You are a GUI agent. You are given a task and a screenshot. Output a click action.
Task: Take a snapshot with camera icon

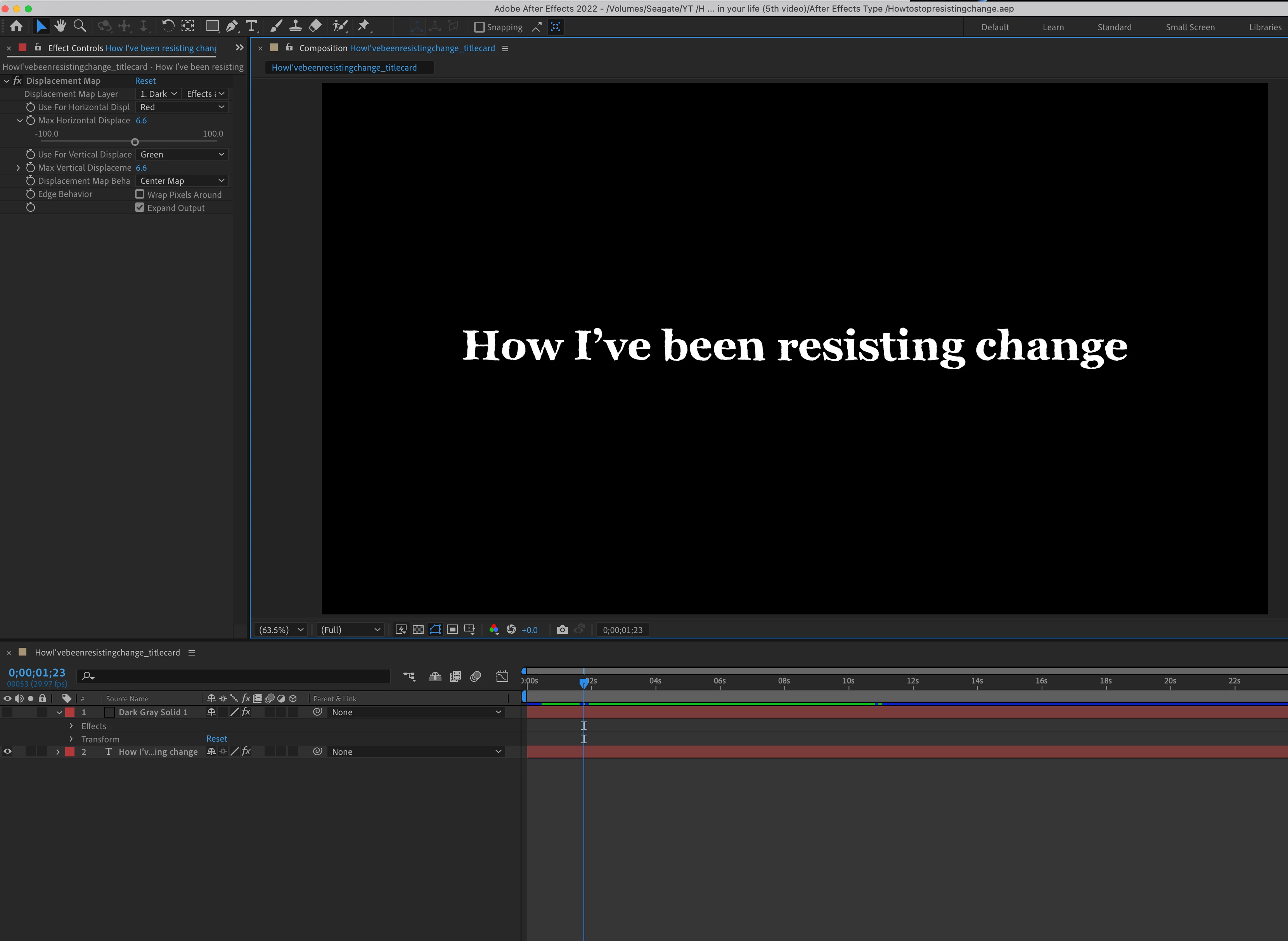[562, 630]
